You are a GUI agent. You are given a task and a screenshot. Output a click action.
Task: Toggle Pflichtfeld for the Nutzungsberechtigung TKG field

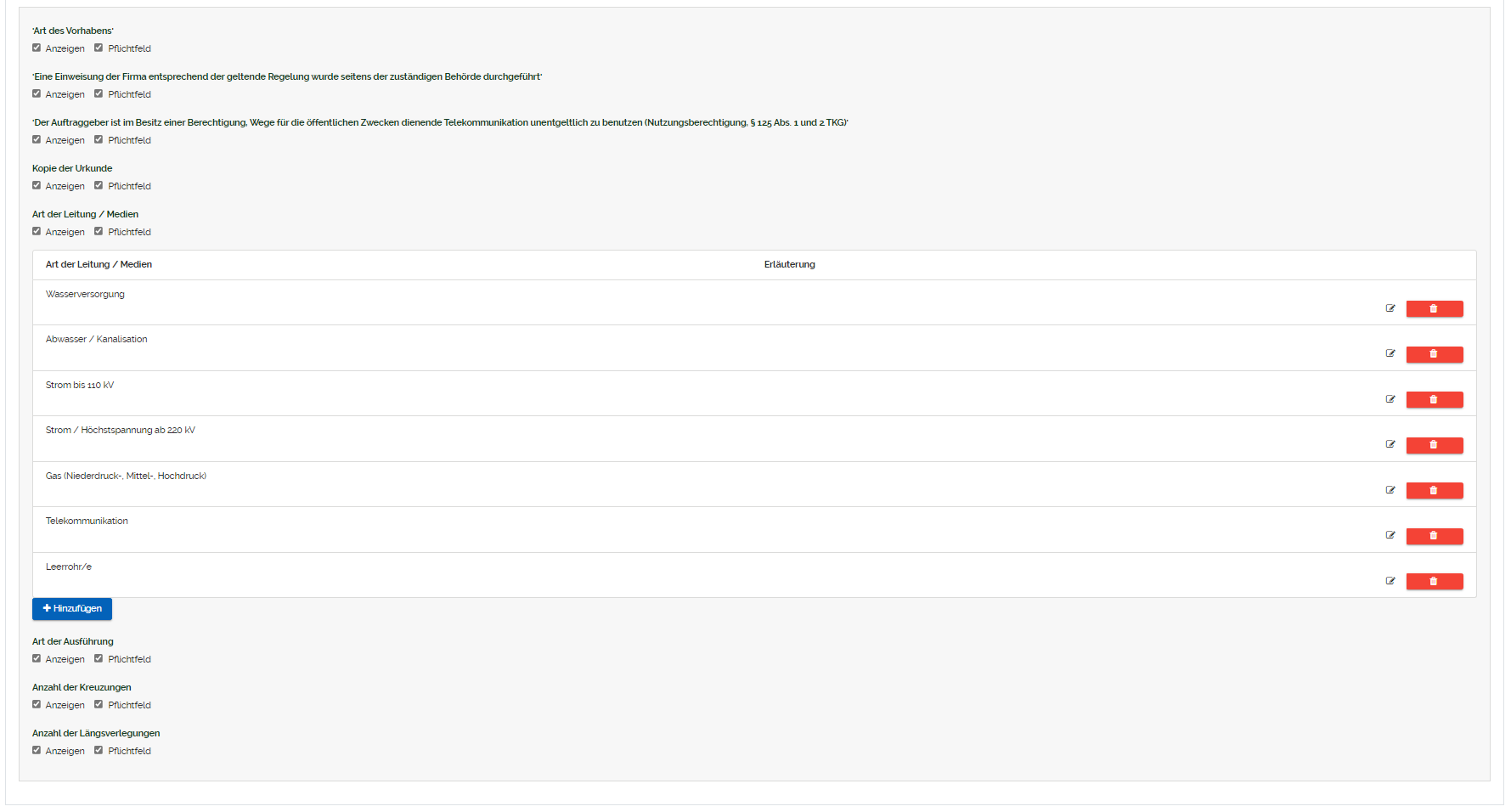(99, 139)
